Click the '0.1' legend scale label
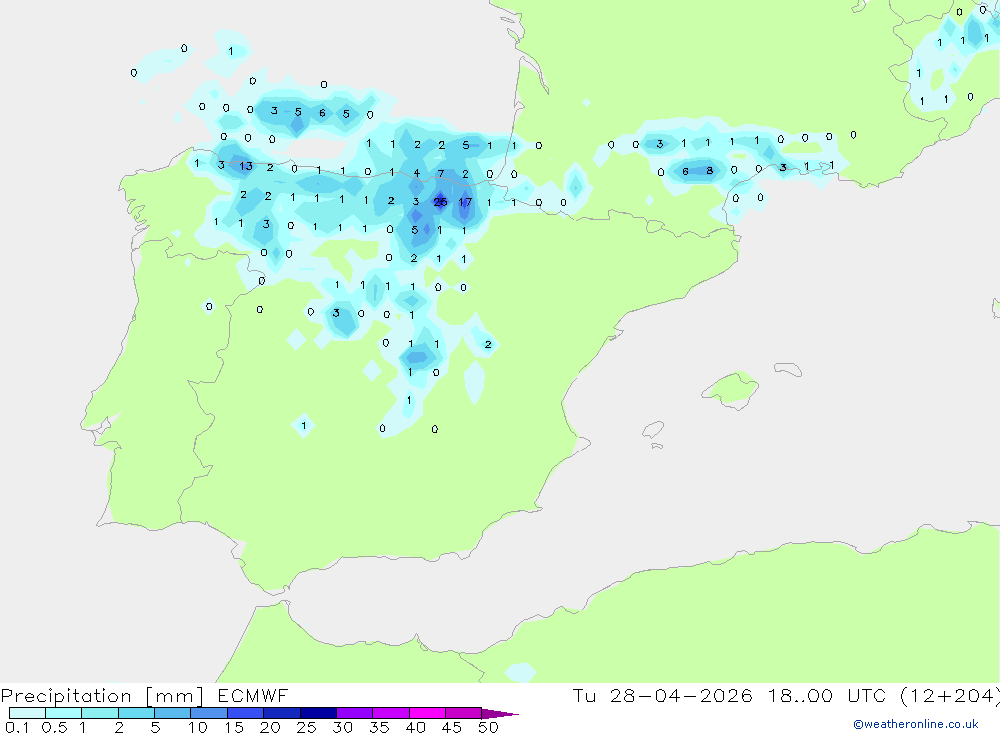 click(x=17, y=727)
